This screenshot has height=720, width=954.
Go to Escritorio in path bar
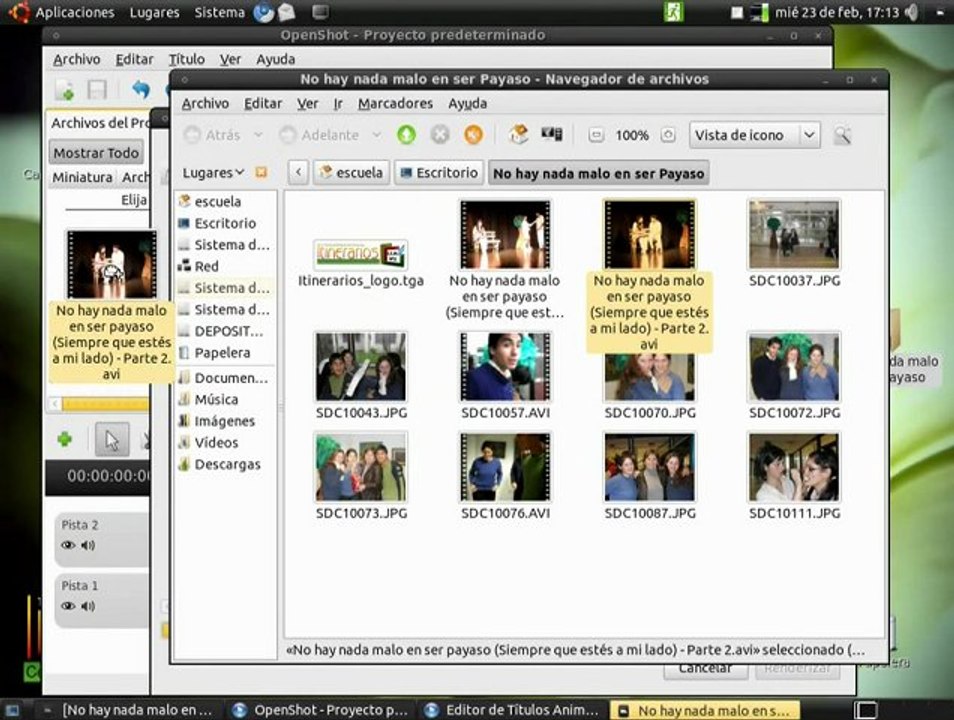(x=439, y=173)
